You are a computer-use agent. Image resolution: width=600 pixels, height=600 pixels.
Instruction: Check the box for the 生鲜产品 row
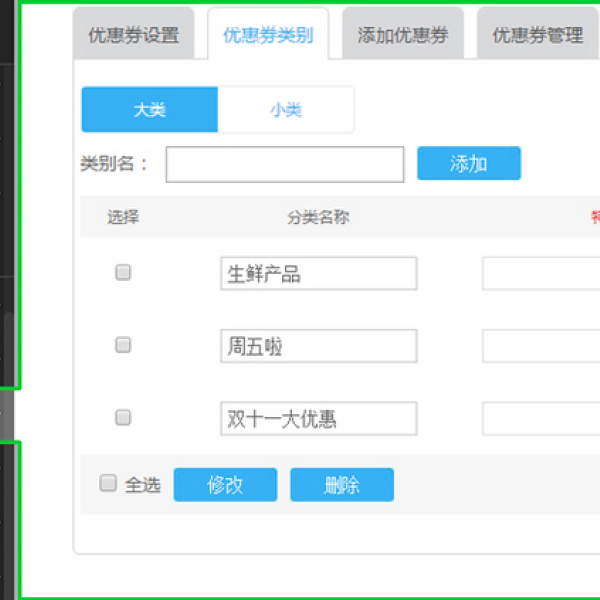[123, 272]
